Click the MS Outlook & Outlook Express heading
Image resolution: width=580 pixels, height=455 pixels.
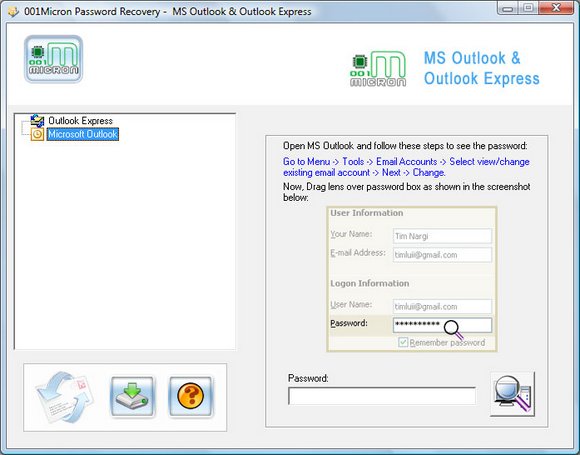click(x=482, y=68)
